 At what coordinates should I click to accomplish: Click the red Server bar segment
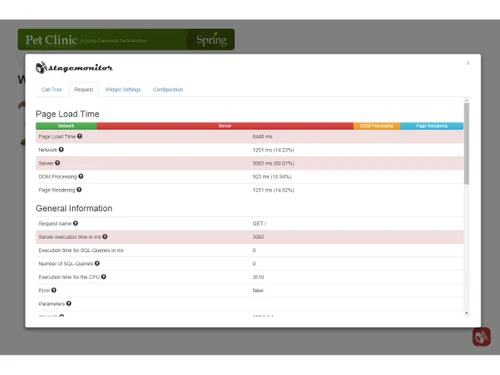coord(225,126)
